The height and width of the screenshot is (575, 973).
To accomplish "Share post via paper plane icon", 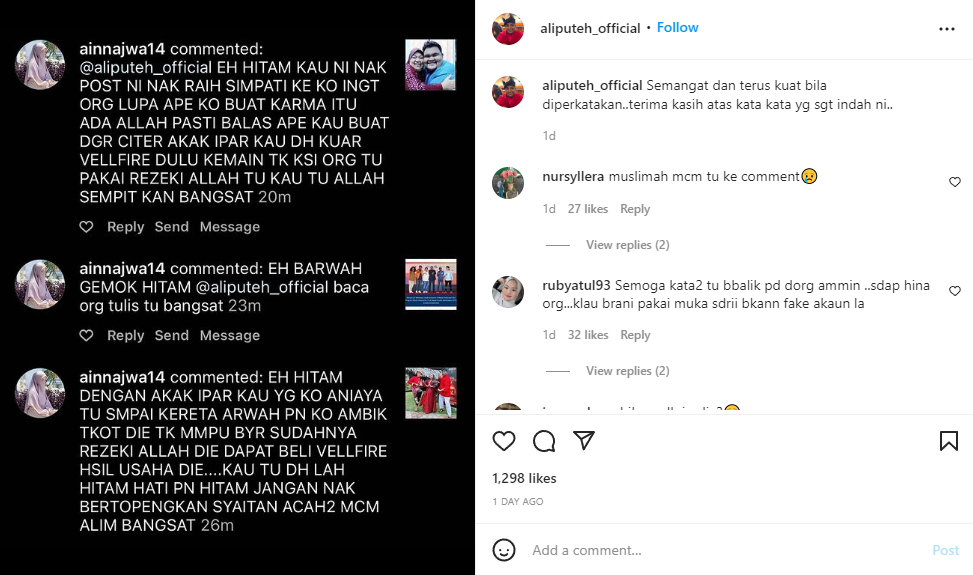I will tap(584, 440).
